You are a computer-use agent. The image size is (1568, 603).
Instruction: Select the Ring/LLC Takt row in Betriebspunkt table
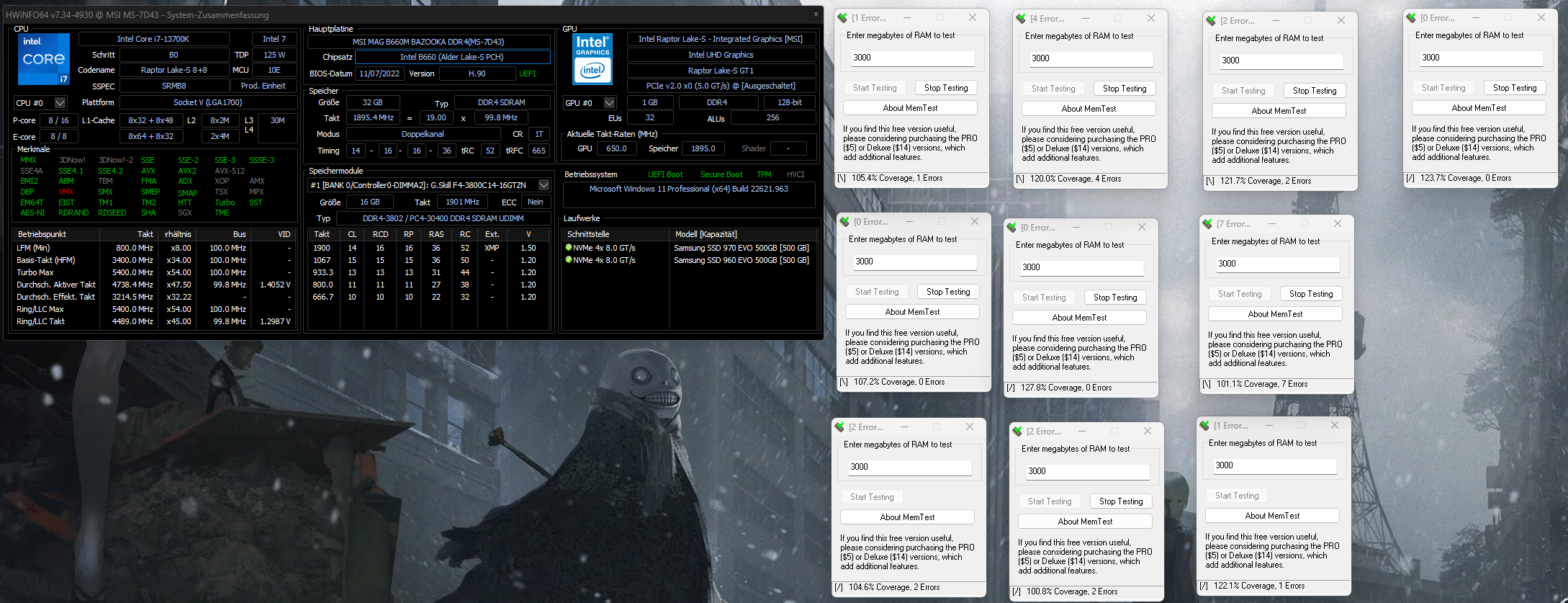pos(153,321)
